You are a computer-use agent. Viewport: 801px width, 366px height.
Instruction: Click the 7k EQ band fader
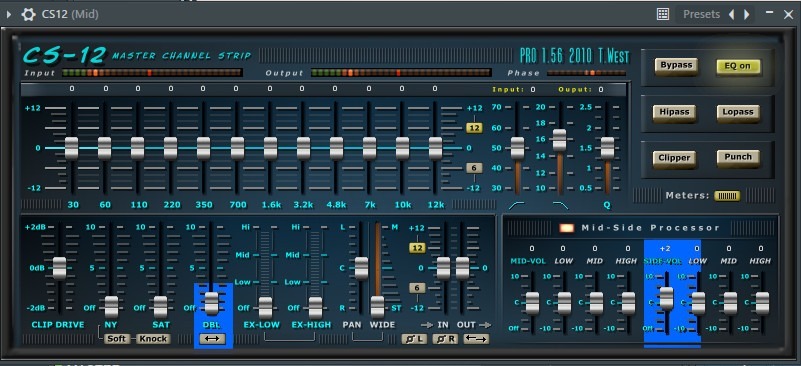369,148
